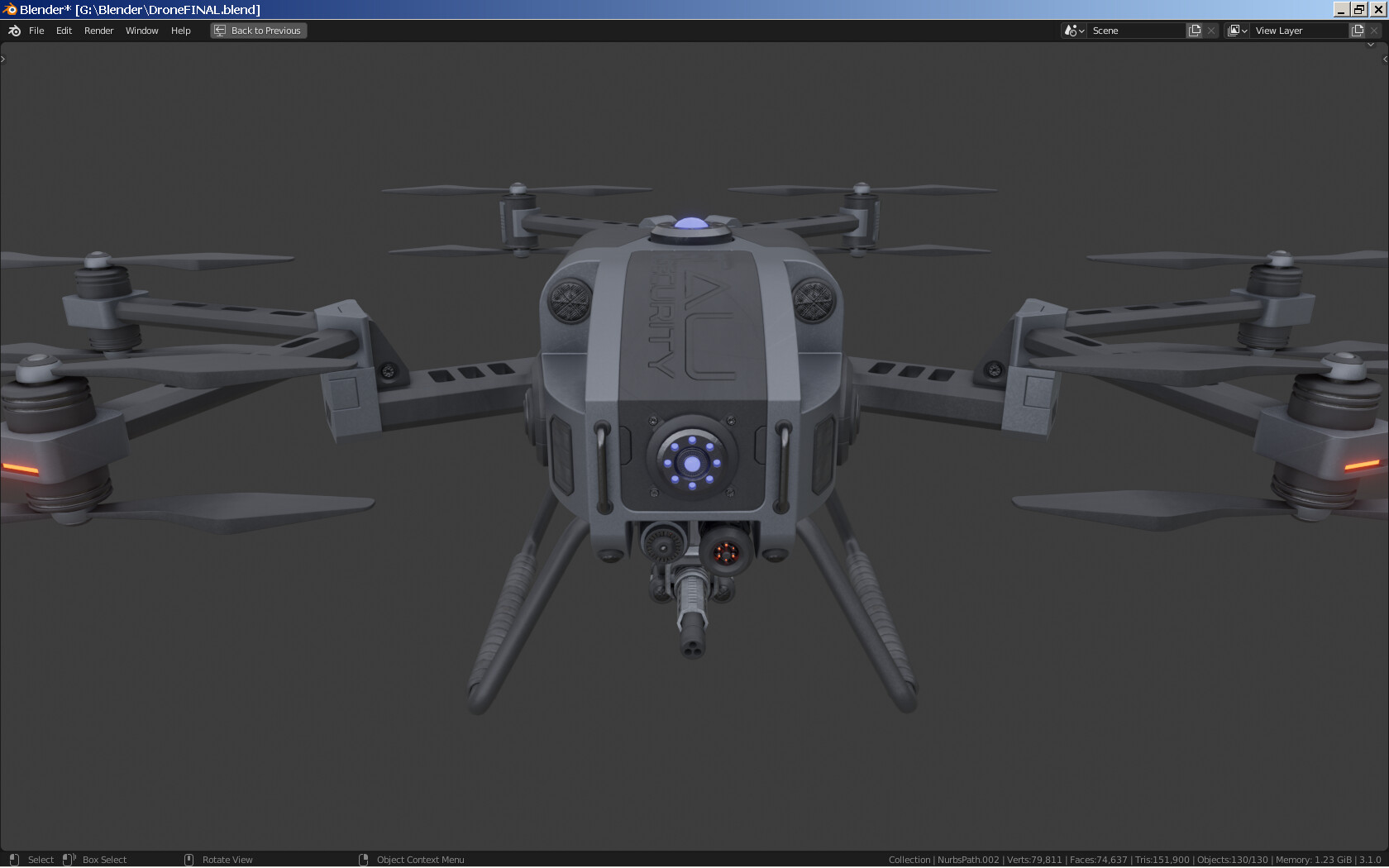Remove the View Layer using its X icon

click(1374, 30)
